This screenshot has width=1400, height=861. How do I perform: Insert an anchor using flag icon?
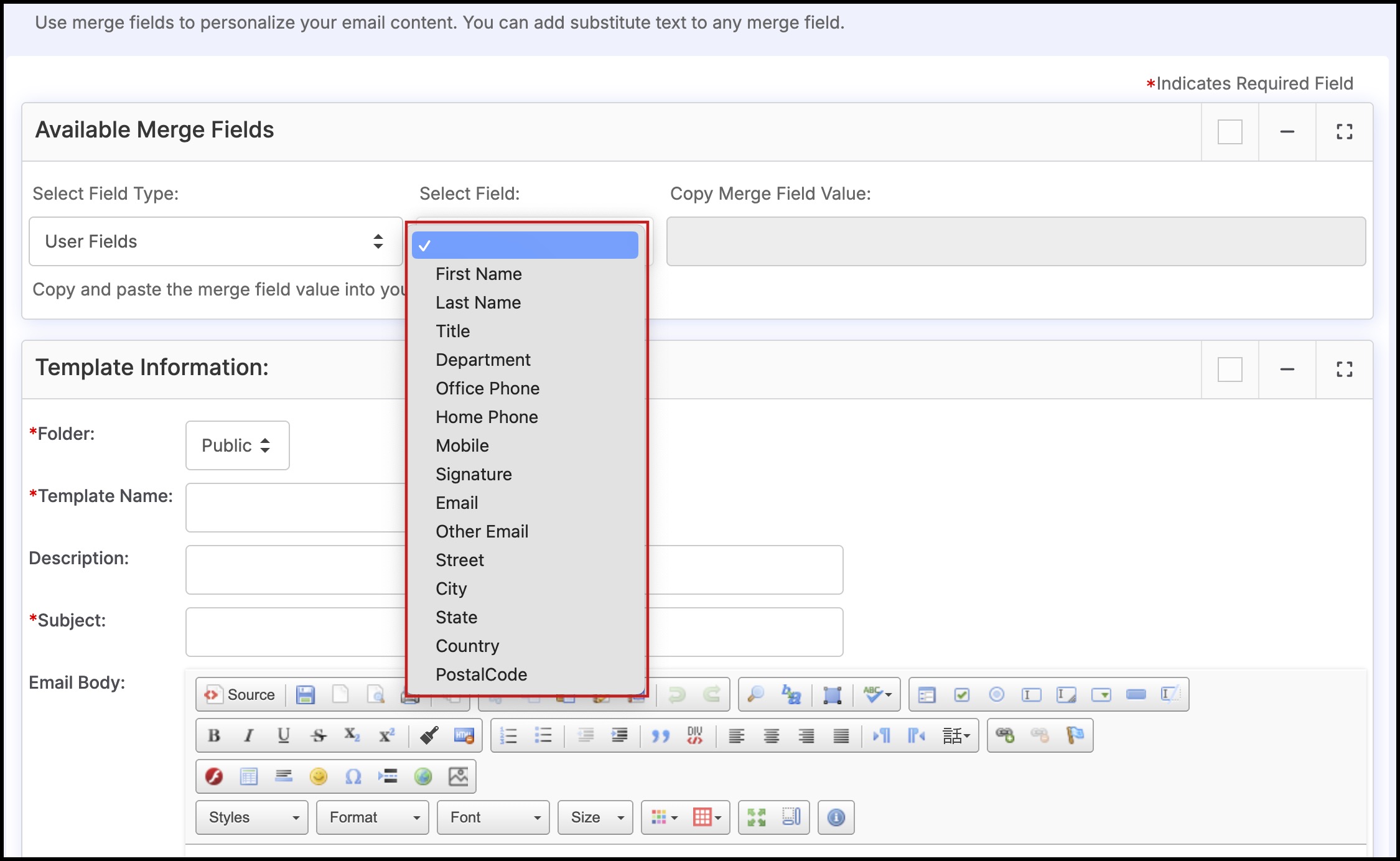[x=1075, y=735]
